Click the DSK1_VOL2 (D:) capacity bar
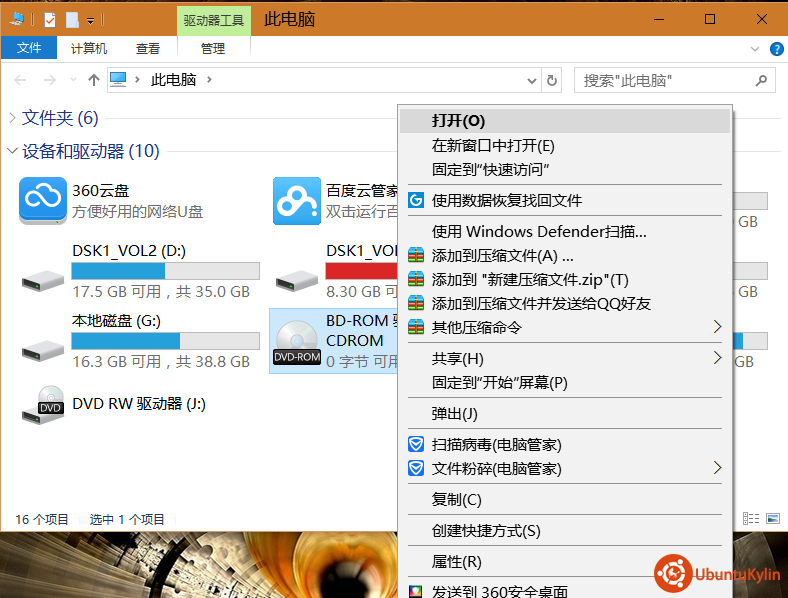The width and height of the screenshot is (788, 598). [x=165, y=271]
